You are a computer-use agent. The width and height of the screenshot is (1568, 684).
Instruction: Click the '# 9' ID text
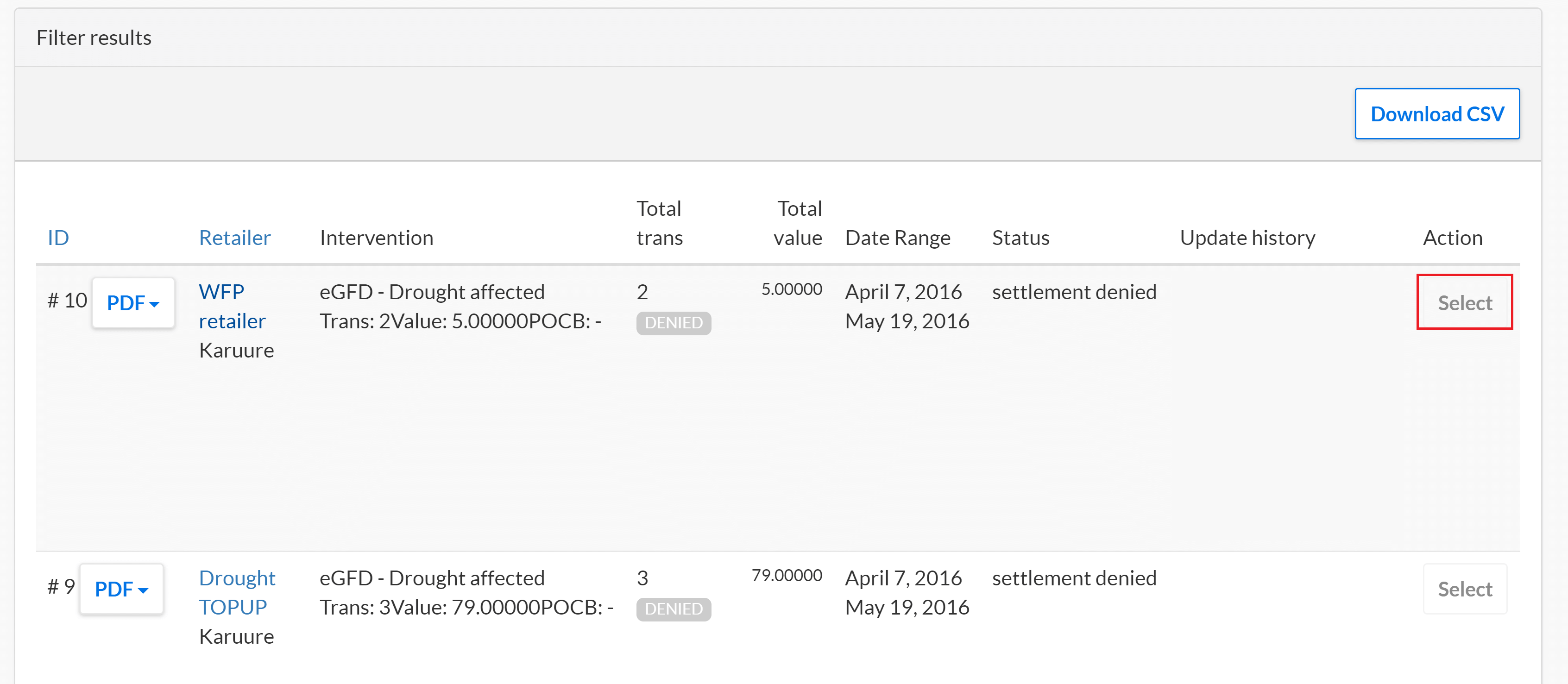point(61,586)
